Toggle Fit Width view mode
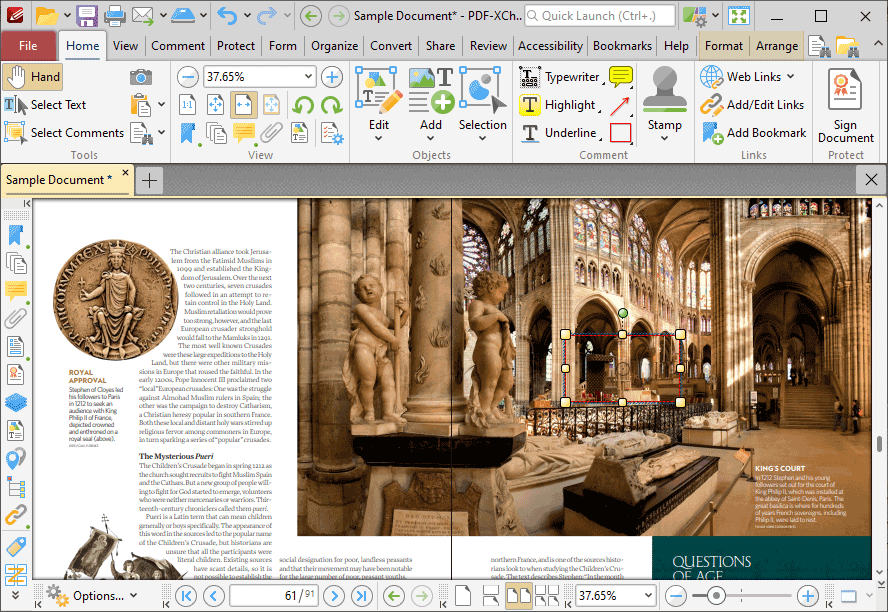 coord(243,105)
